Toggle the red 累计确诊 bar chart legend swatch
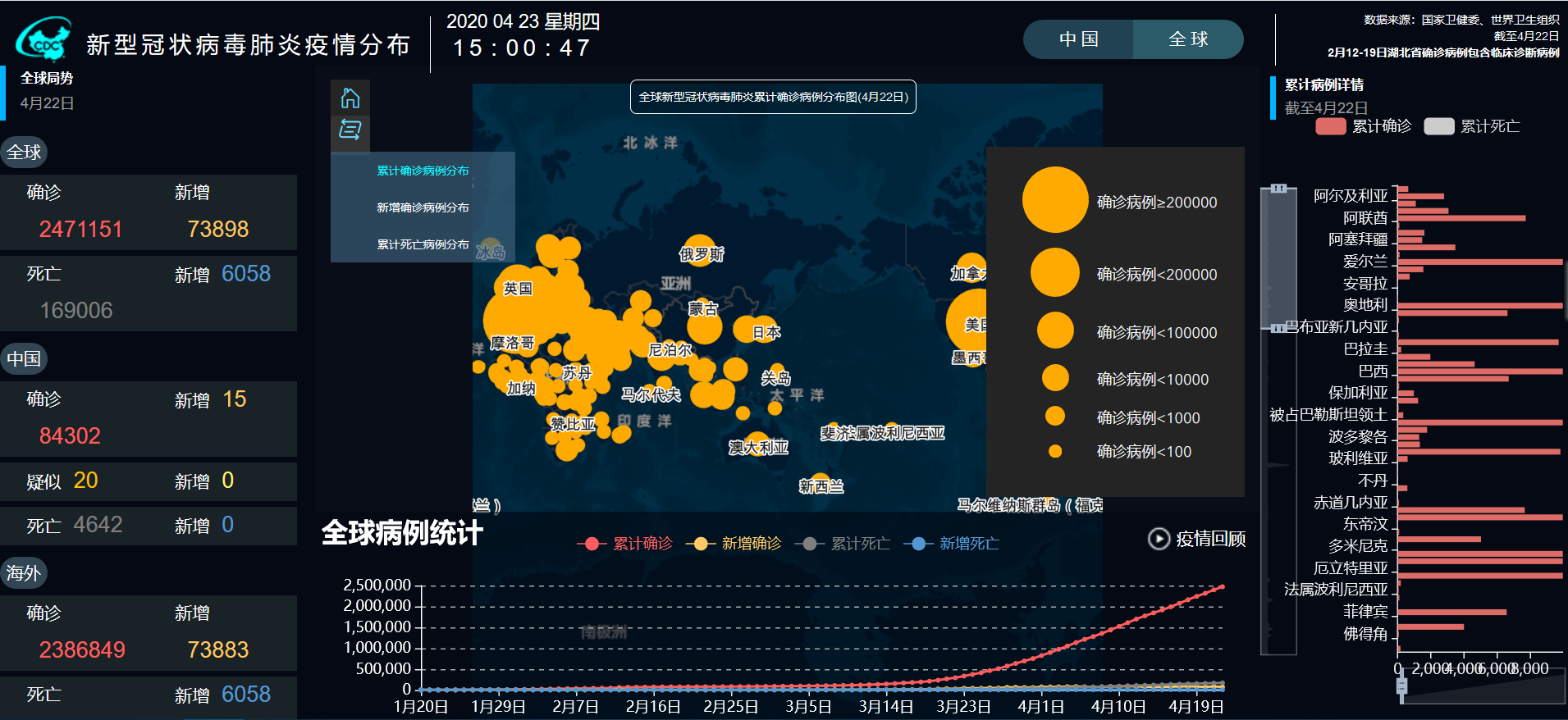This screenshot has height=720, width=1568. point(1331,126)
